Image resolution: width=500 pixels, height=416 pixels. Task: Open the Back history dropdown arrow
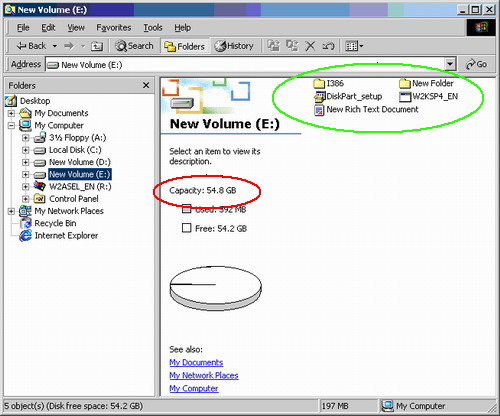55,46
